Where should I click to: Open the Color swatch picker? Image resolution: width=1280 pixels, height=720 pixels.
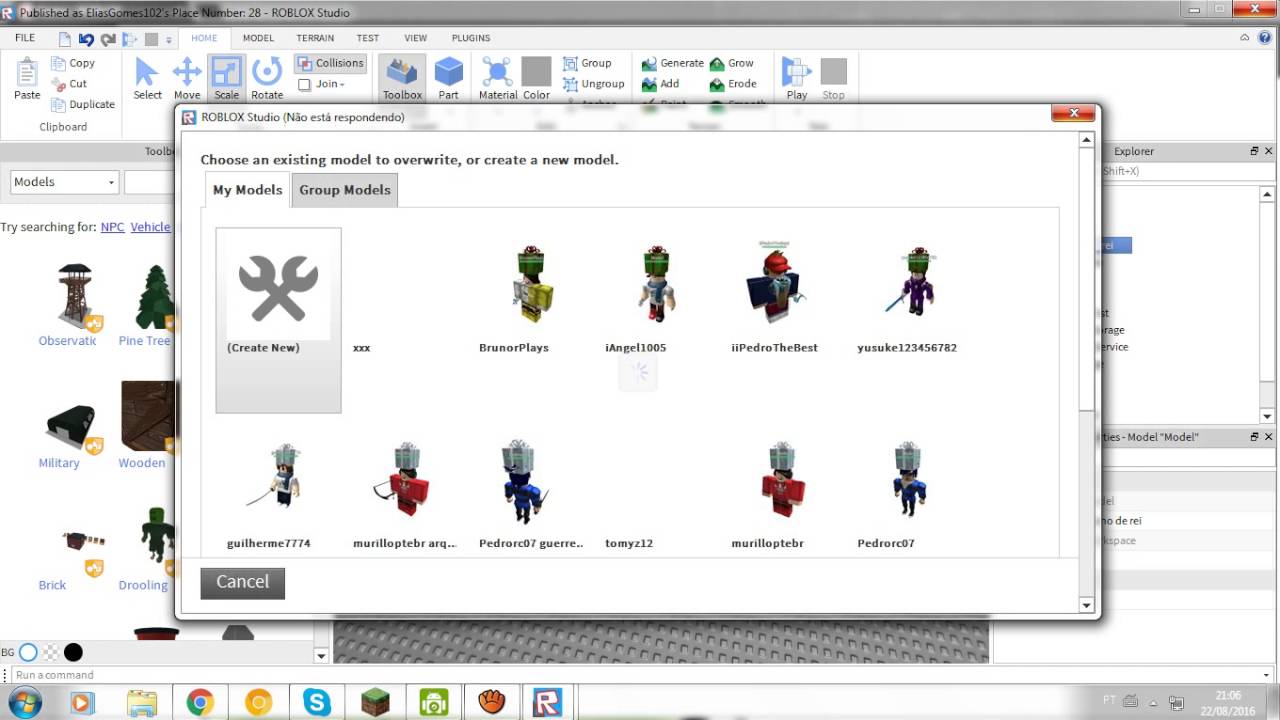click(536, 72)
